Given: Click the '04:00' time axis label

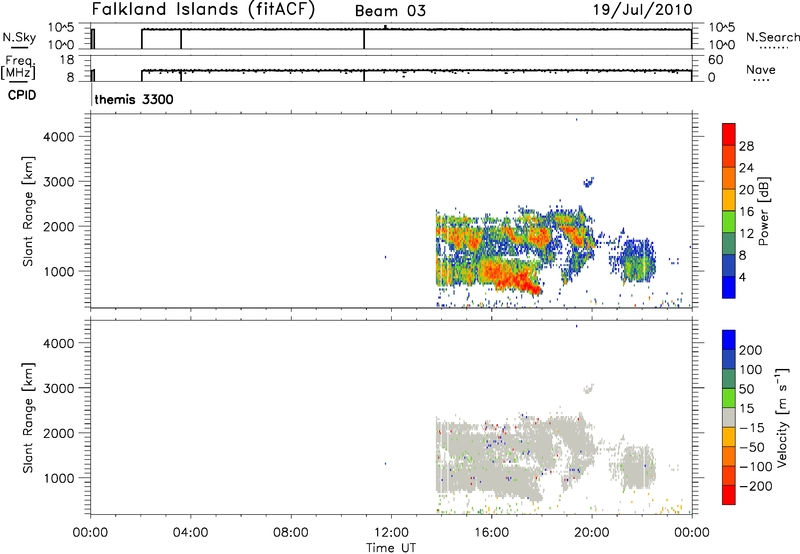Looking at the screenshot, I should [190, 533].
